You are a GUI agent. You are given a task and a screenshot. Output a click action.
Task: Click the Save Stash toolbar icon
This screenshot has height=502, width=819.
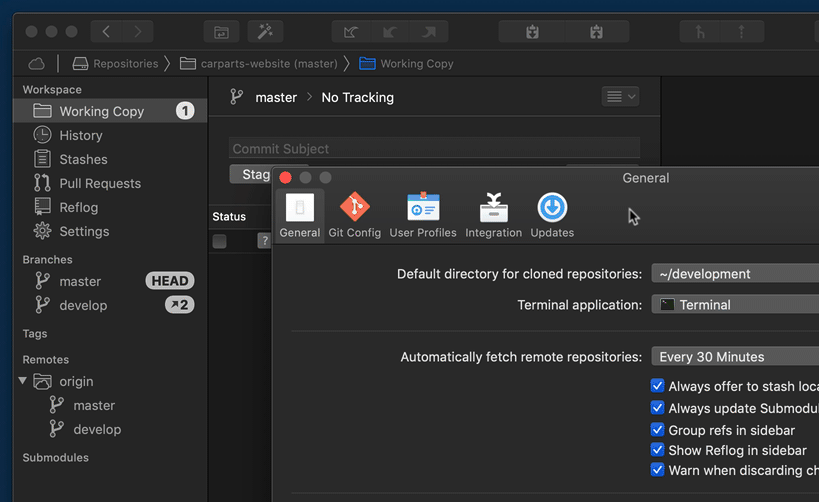[x=532, y=32]
